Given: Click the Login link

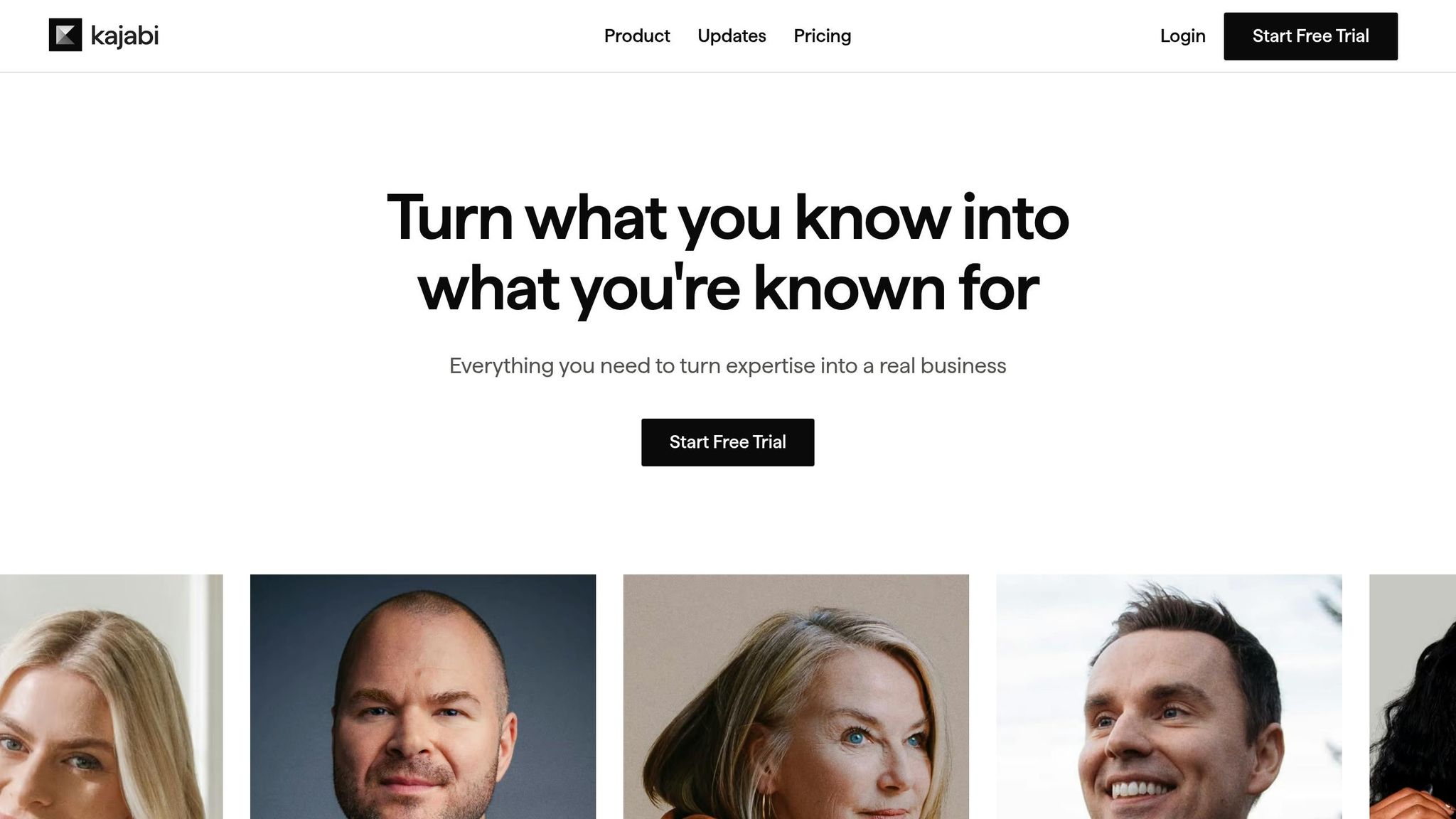Looking at the screenshot, I should 1182,36.
